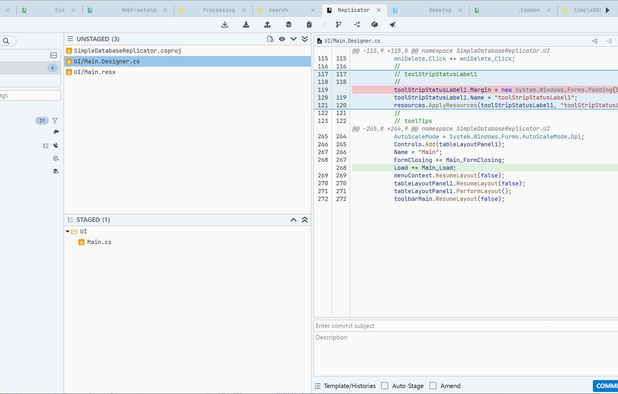Click the Stash changes icon in the toolbar
The height and width of the screenshot is (394, 618).
pyautogui.click(x=289, y=24)
